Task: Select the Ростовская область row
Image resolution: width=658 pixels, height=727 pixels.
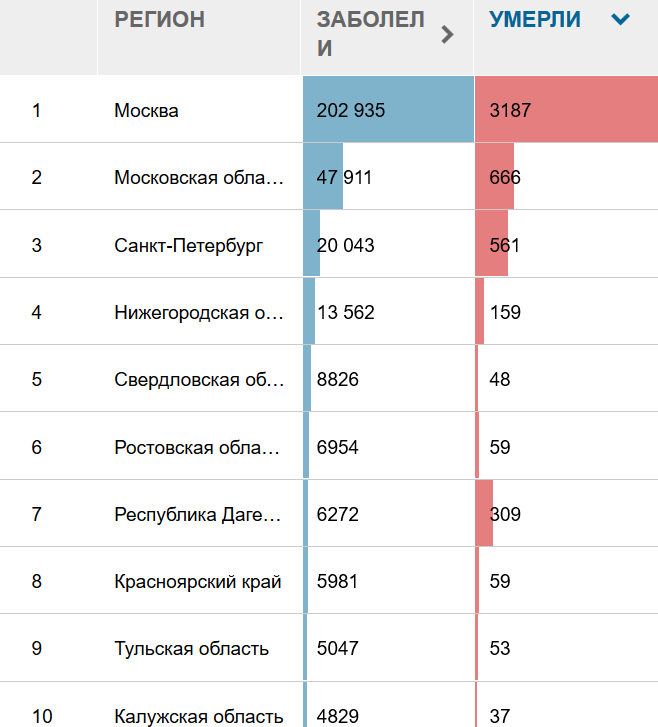Action: point(329,446)
